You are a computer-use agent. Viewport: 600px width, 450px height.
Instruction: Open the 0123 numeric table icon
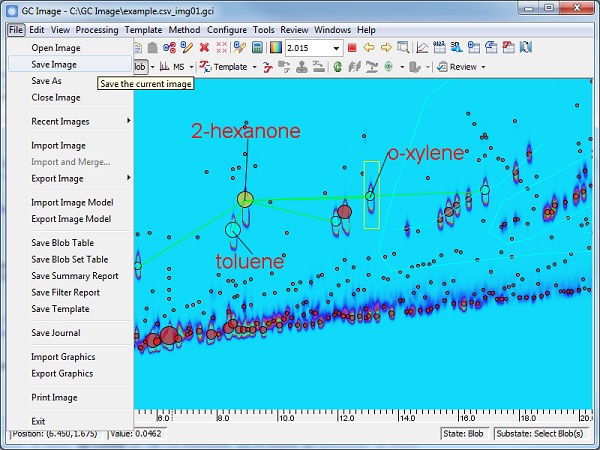coord(439,47)
